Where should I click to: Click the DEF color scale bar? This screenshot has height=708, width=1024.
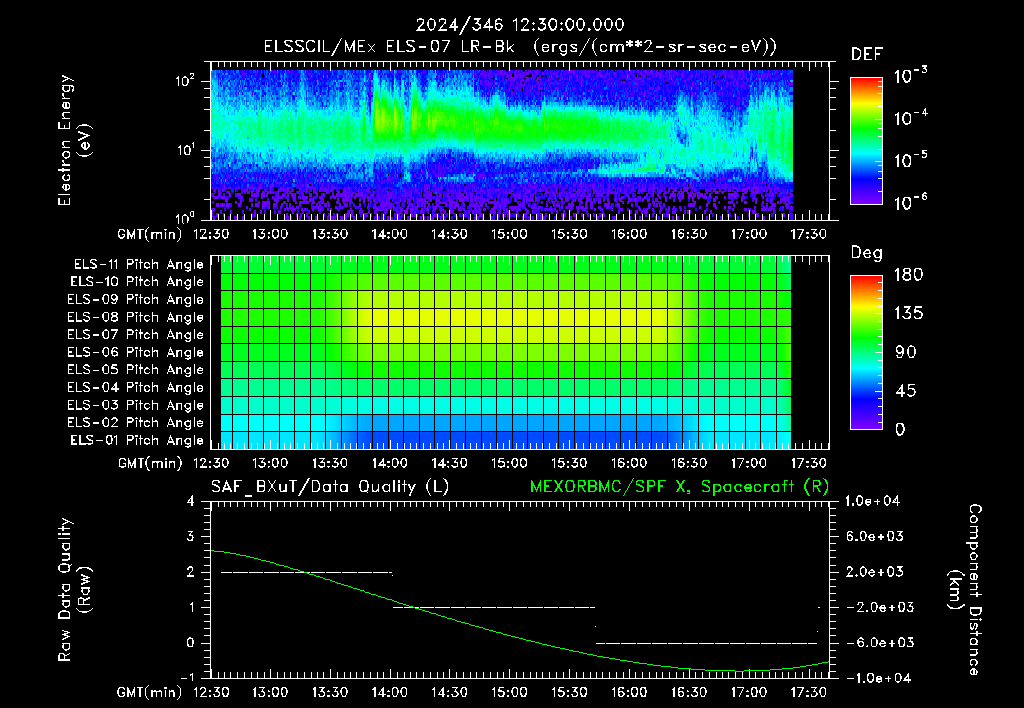(x=866, y=140)
